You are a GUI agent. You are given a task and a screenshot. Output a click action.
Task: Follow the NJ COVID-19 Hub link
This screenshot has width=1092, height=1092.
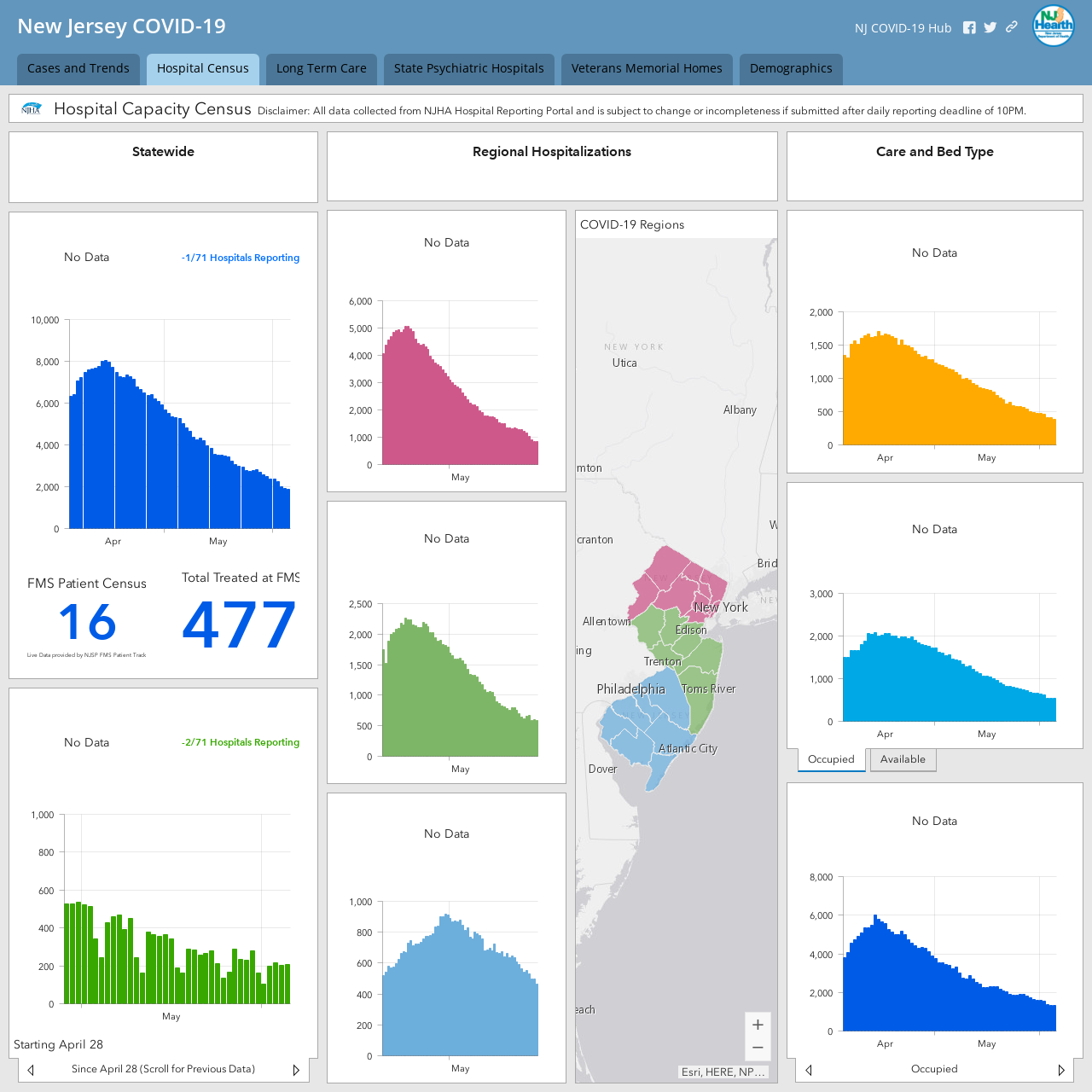click(x=903, y=28)
